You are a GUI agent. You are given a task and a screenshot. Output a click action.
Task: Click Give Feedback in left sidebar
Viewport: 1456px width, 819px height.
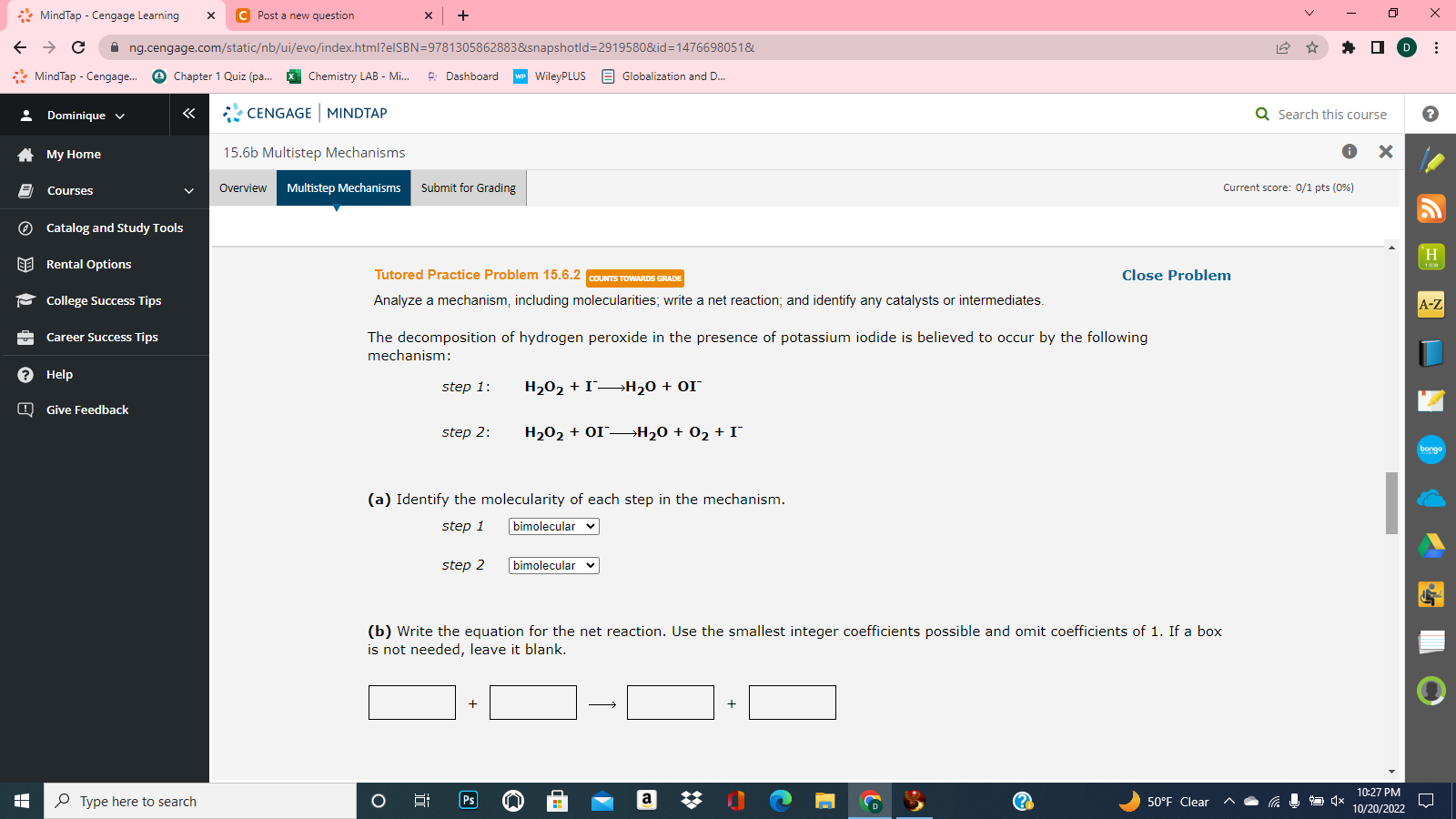[x=86, y=409]
